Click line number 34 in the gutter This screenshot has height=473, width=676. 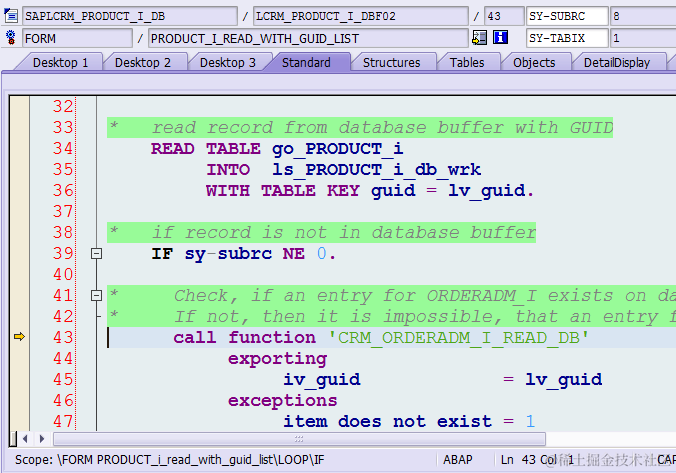(63, 148)
